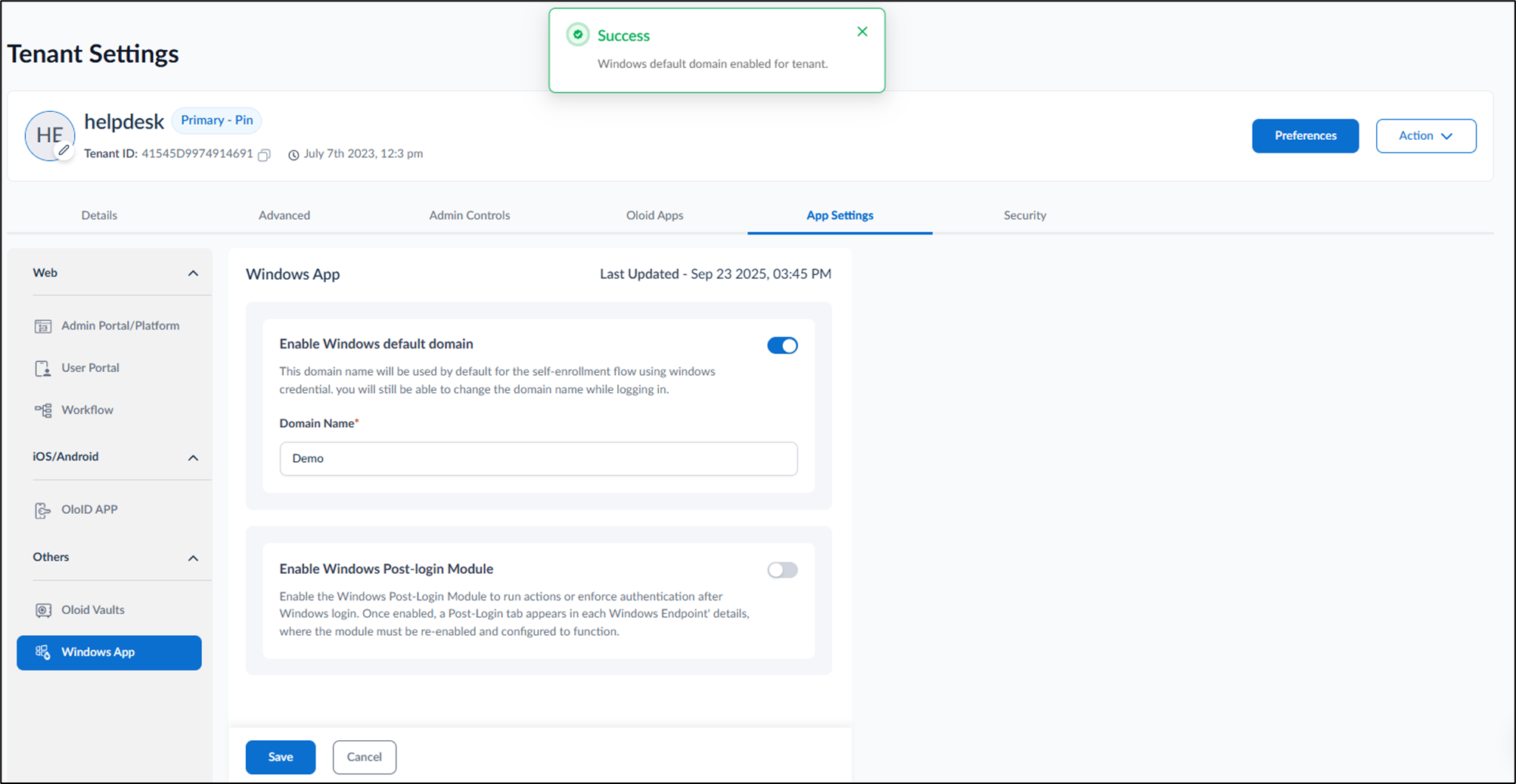Viewport: 1516px width, 784px height.
Task: Click the Workflow sidebar icon
Action: pyautogui.click(x=43, y=411)
